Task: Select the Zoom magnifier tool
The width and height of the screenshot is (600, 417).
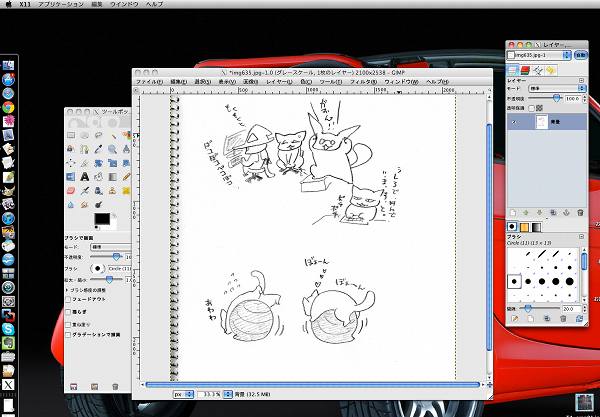Action: 112,149
